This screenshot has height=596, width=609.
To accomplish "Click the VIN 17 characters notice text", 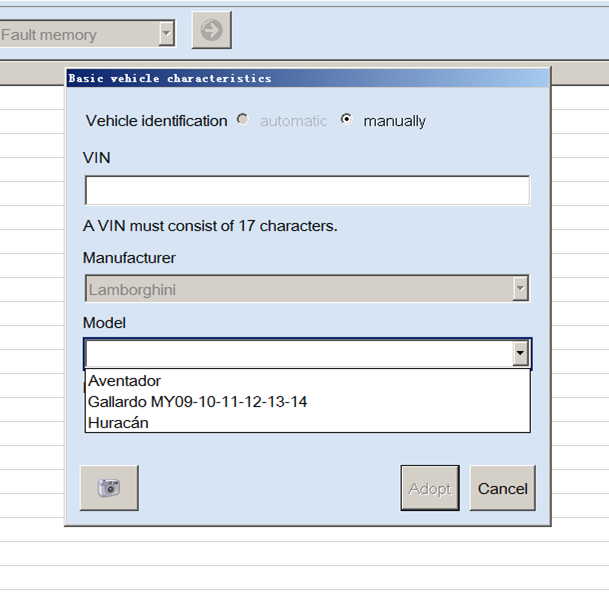I will [210, 226].
